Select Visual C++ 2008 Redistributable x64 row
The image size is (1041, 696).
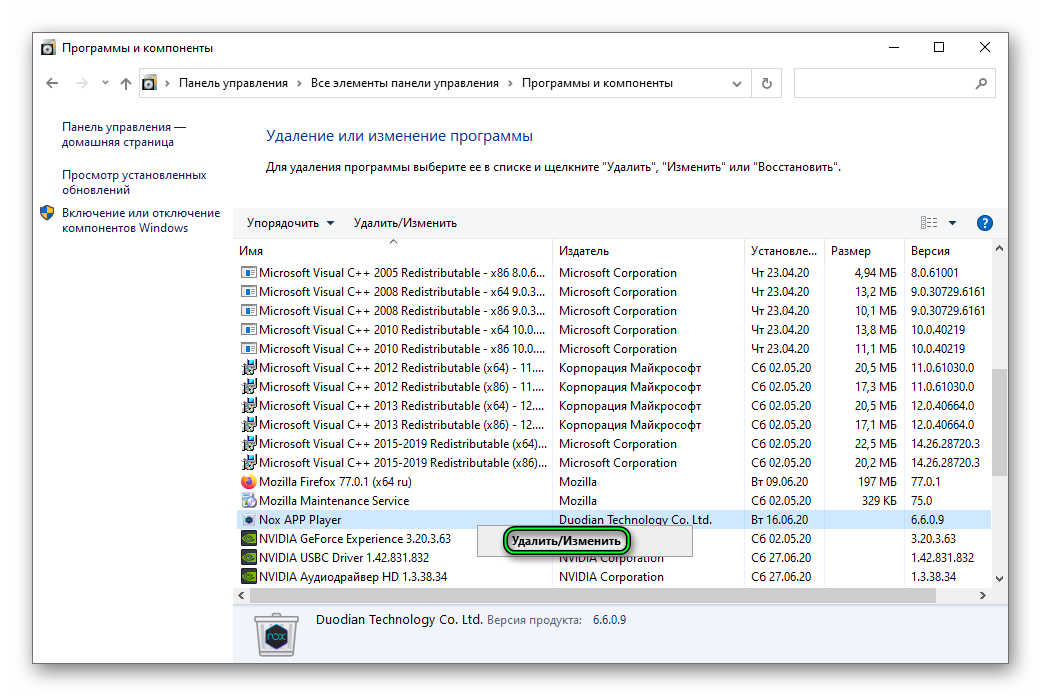point(613,292)
